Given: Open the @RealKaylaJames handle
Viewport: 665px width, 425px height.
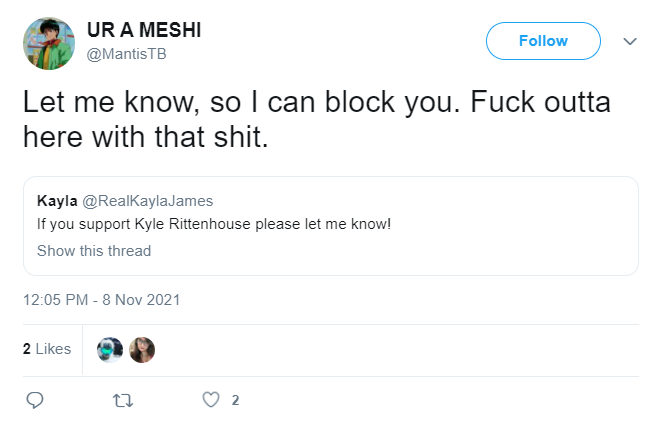Looking at the screenshot, I should [148, 201].
